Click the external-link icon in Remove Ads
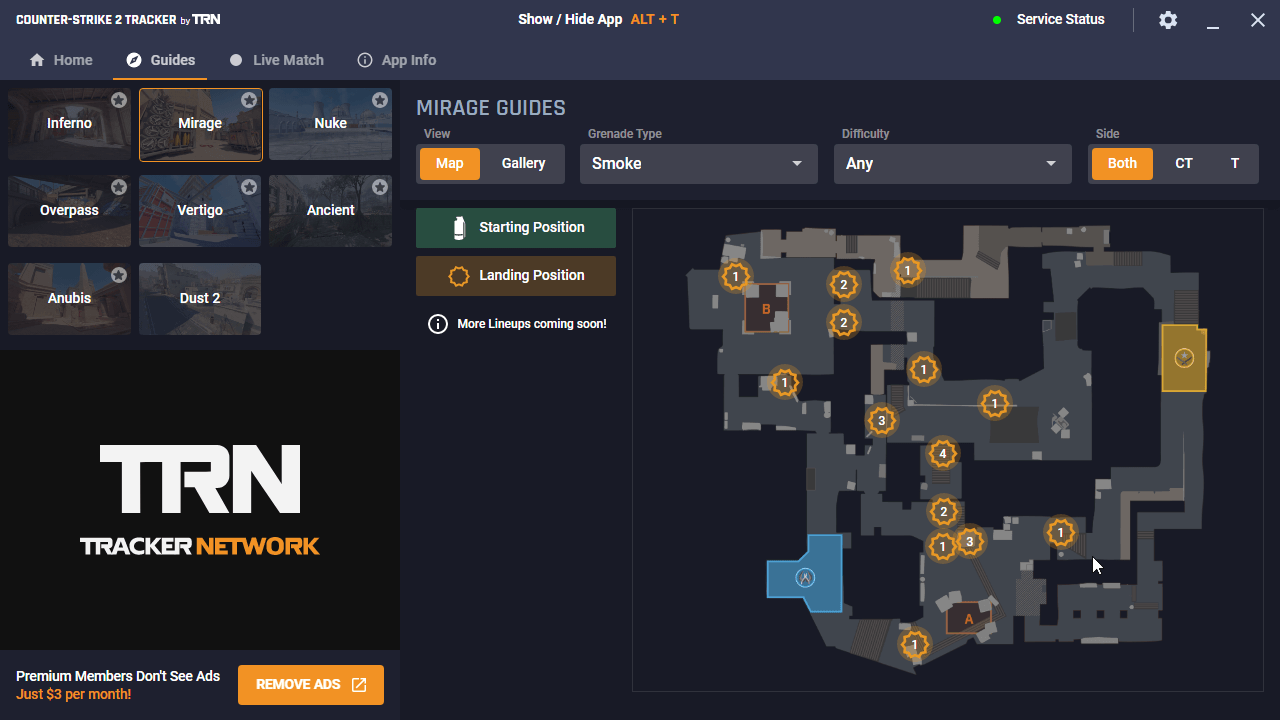The width and height of the screenshot is (1280, 720). [359, 685]
